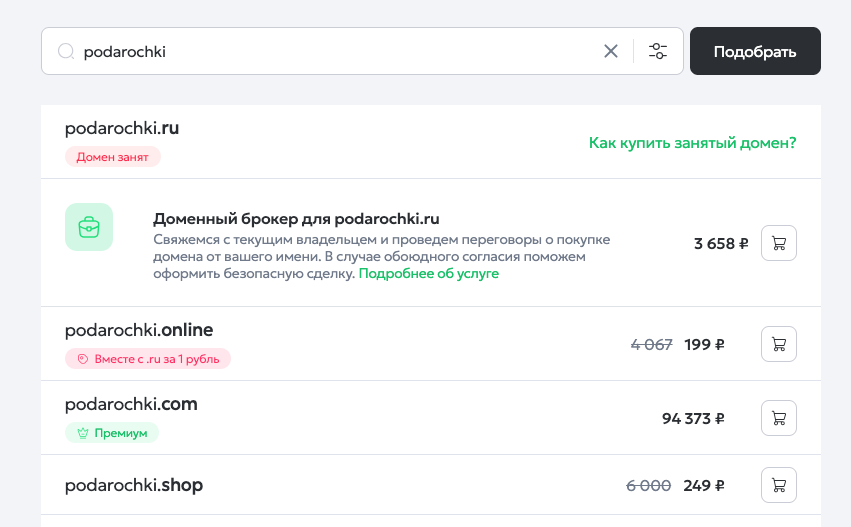The height and width of the screenshot is (527, 851).
Task: Click the green briefcase broker icon
Action: click(89, 227)
